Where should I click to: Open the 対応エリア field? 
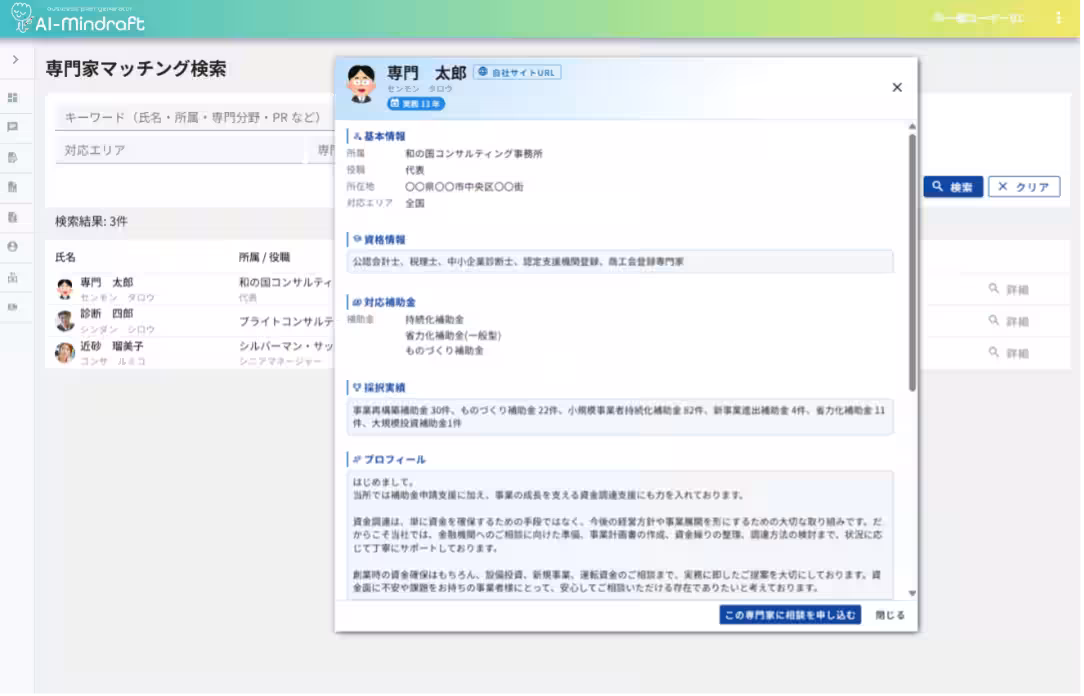(x=180, y=151)
